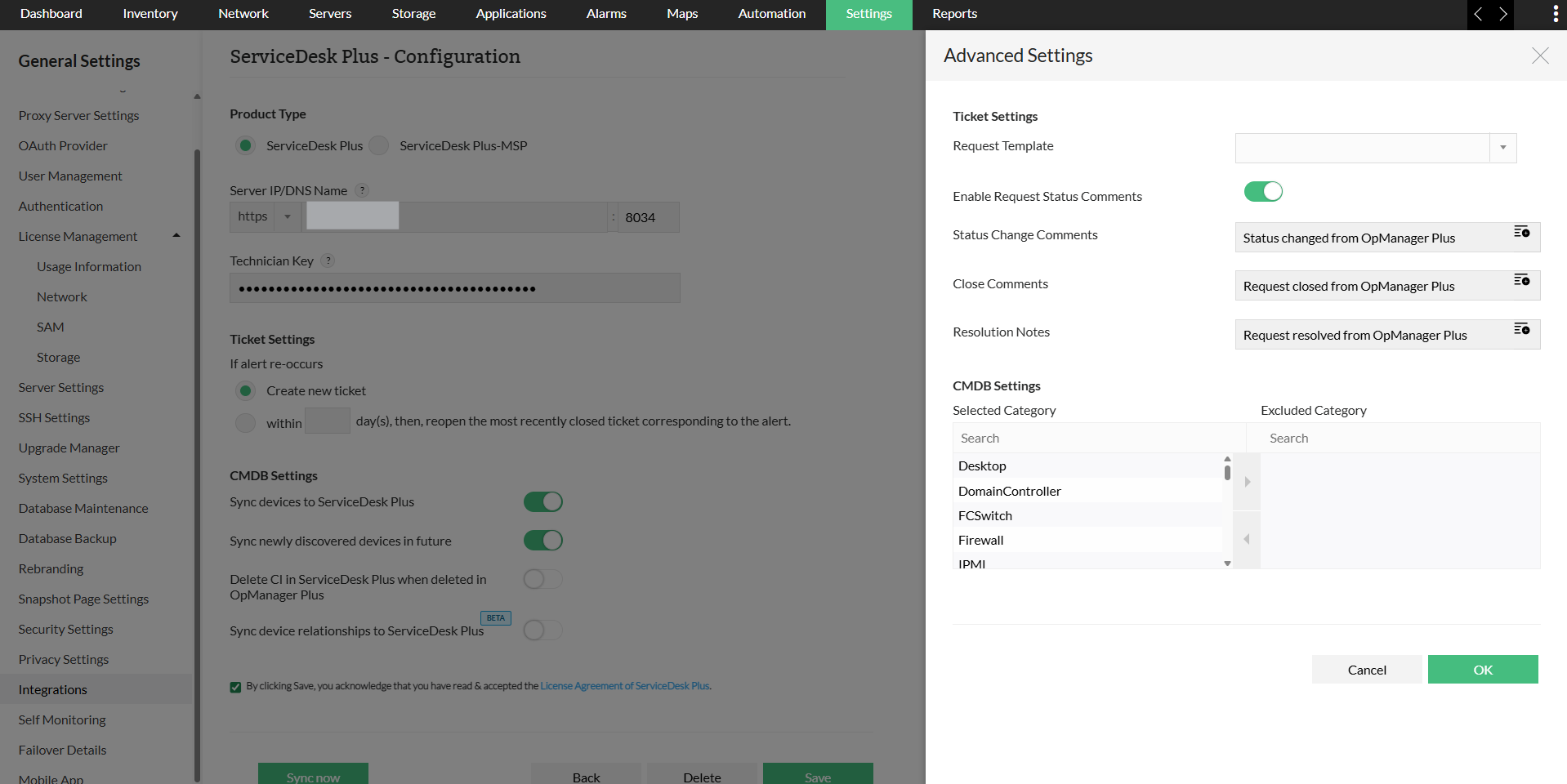Screen dimensions: 1567x784
Task: Select the ServiceDesk Plus-MSP radio option
Action: (x=379, y=145)
